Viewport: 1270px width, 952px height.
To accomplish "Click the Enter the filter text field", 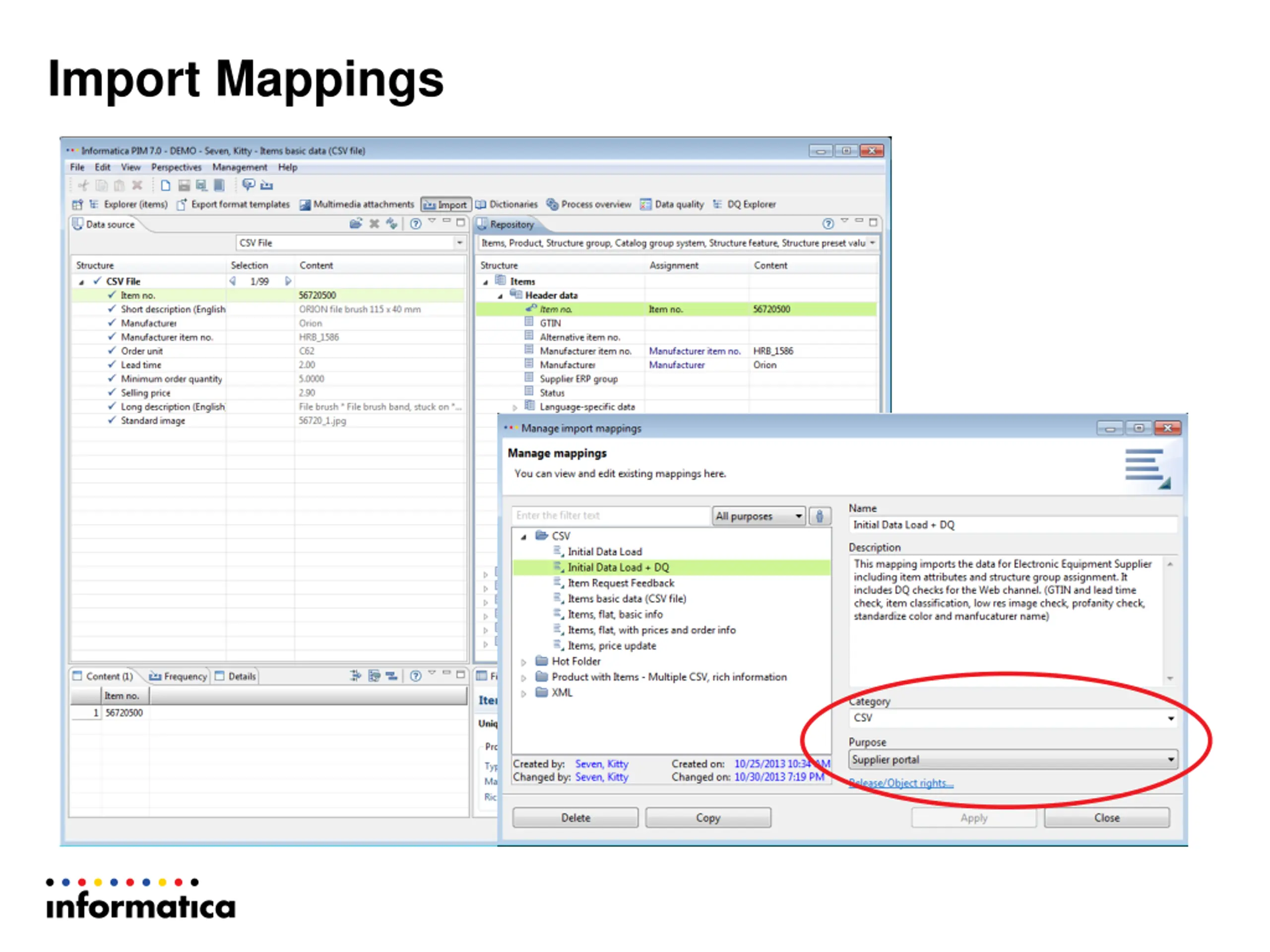I will point(611,515).
